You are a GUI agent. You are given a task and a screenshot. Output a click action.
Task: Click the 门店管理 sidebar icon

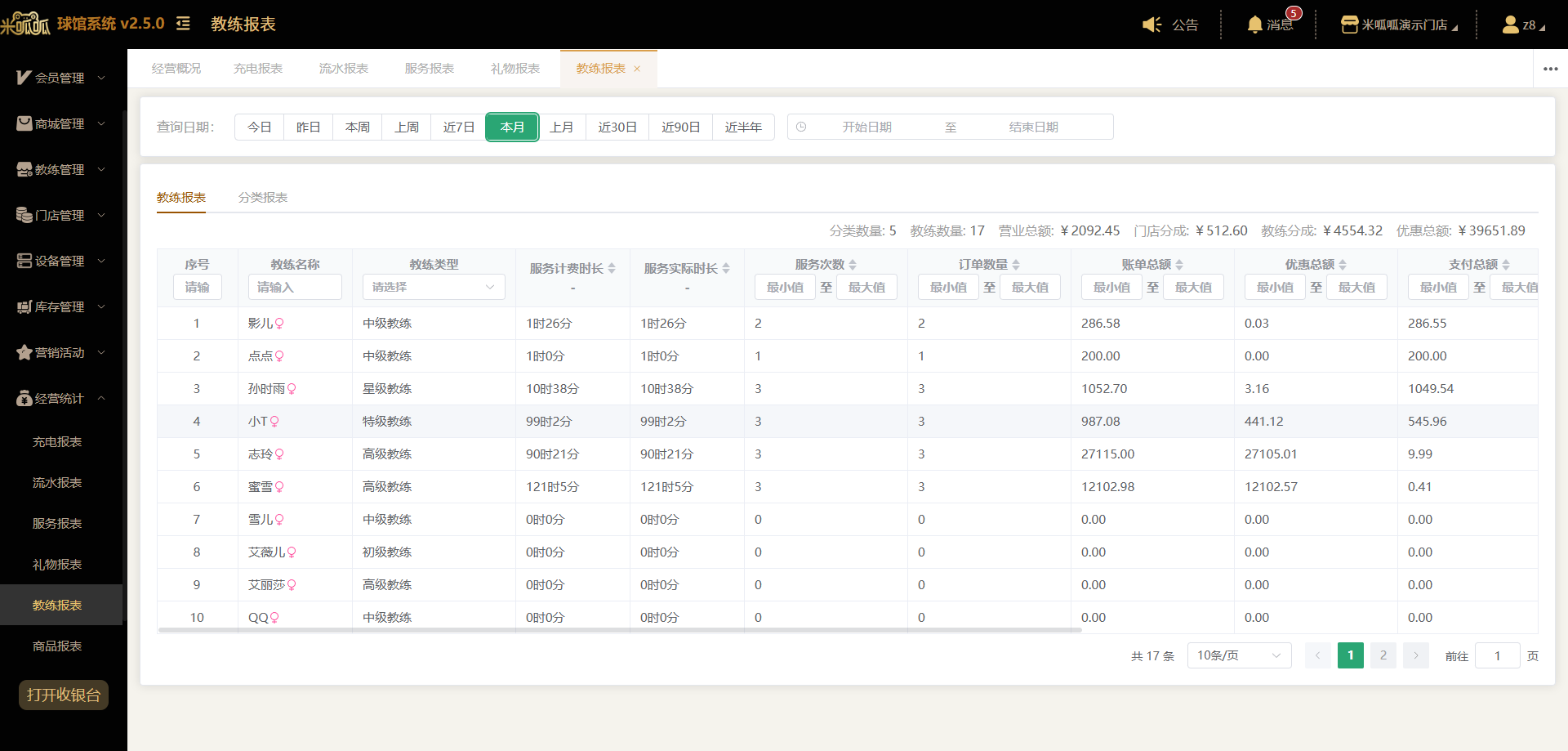point(24,215)
